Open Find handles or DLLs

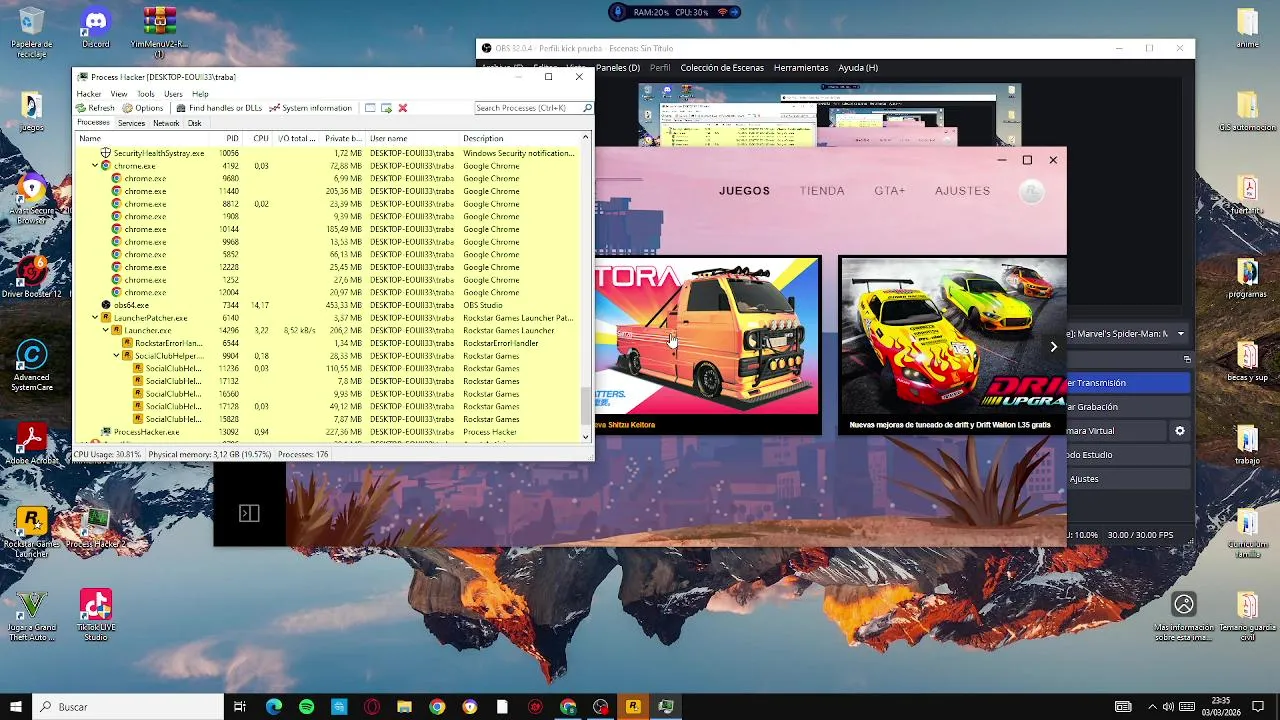(218, 108)
